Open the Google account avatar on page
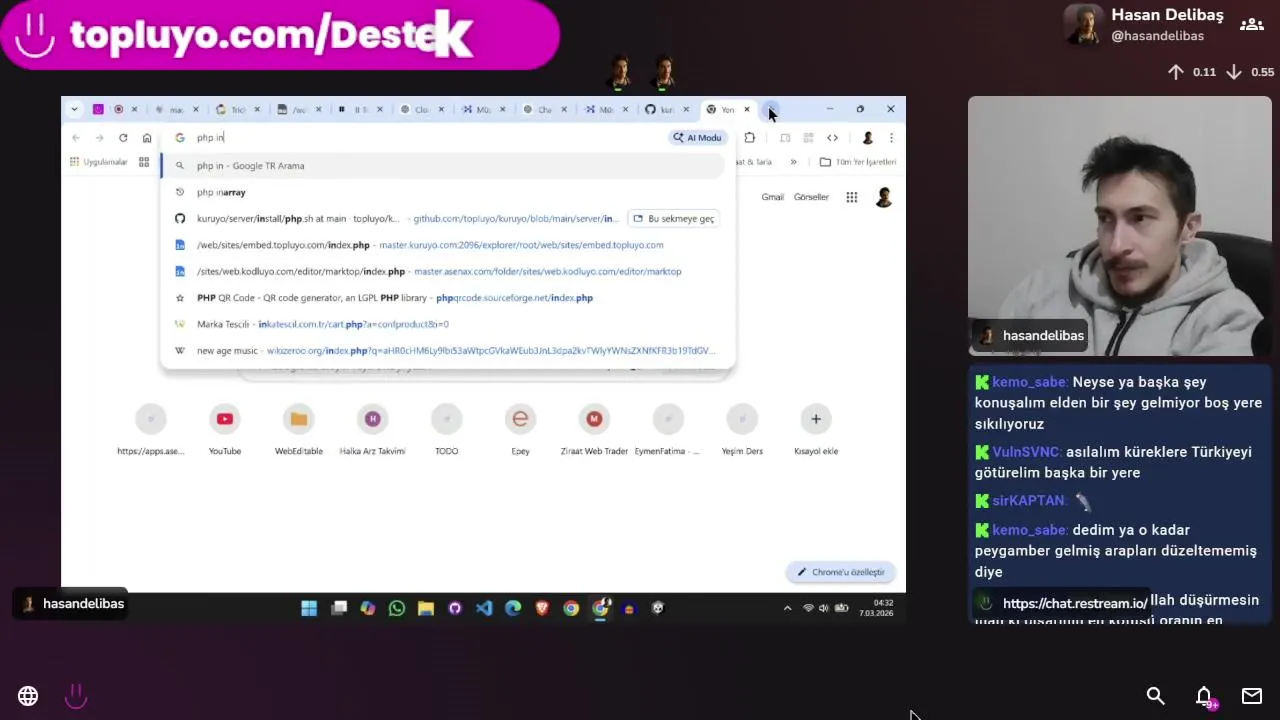Viewport: 1280px width, 720px height. pyautogui.click(x=883, y=197)
